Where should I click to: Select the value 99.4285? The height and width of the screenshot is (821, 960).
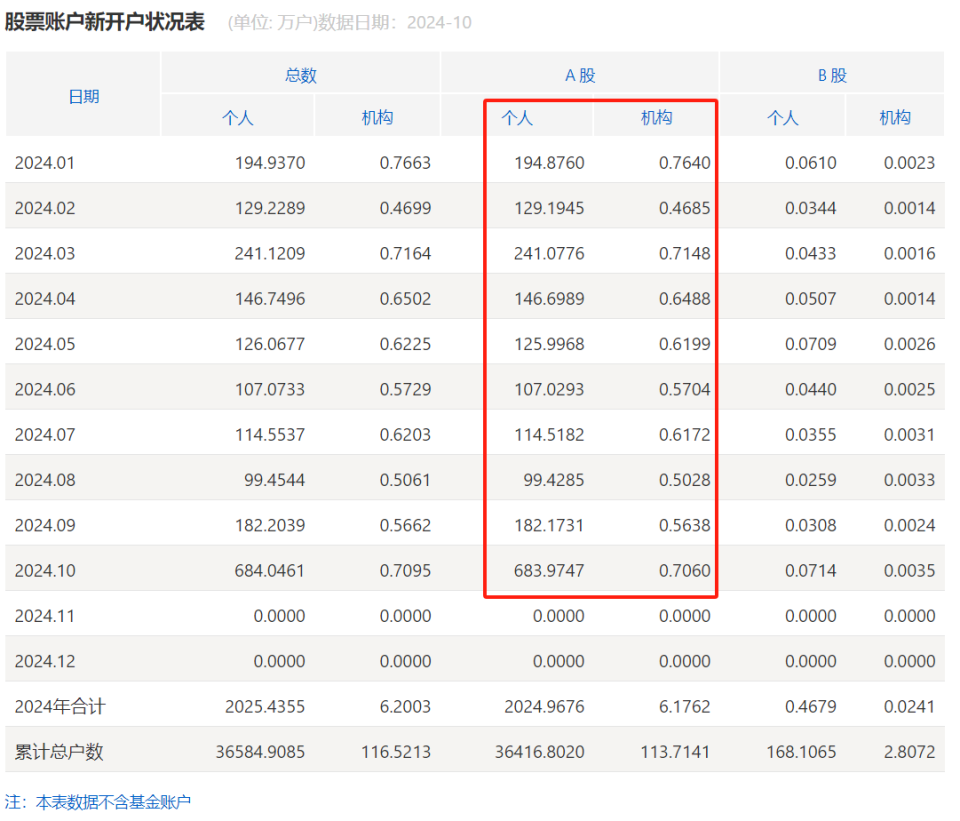[x=553, y=480]
